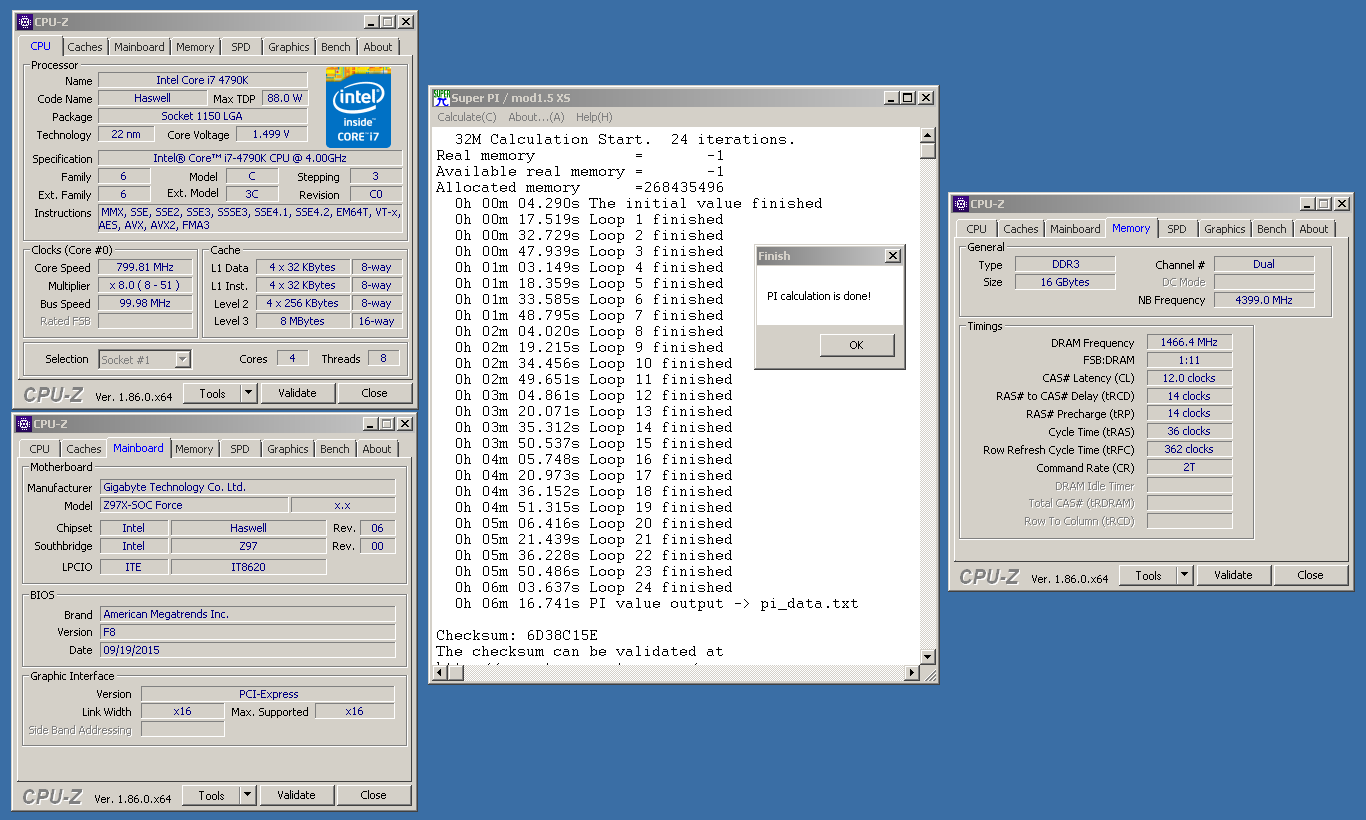Open the About...(A) menu in Super PI
Screen dimensions: 1366x820
[536, 117]
